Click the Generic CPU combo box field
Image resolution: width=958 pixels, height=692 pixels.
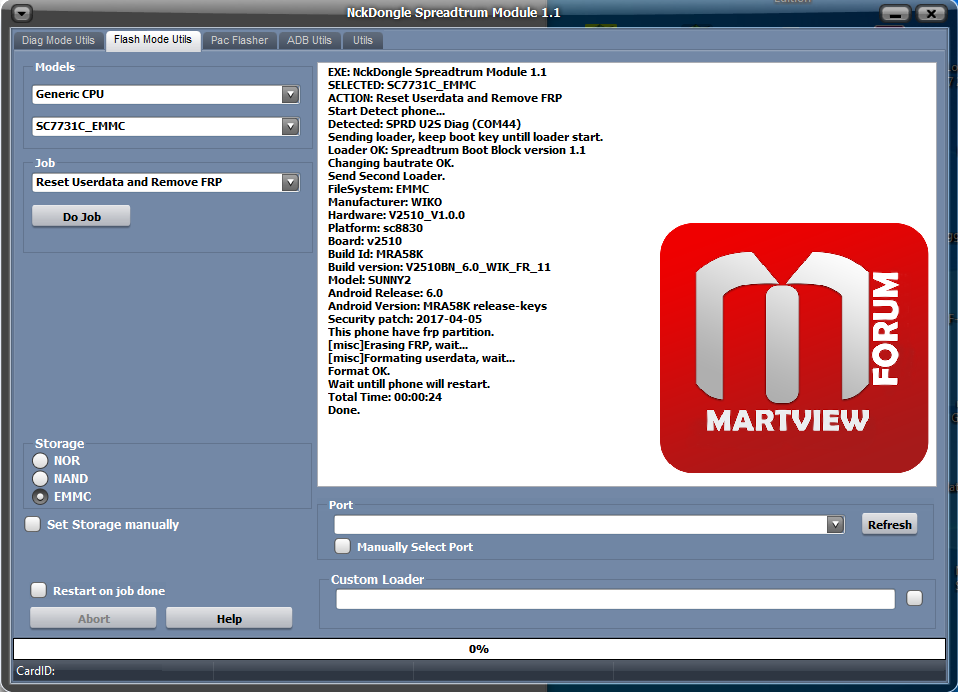(166, 94)
